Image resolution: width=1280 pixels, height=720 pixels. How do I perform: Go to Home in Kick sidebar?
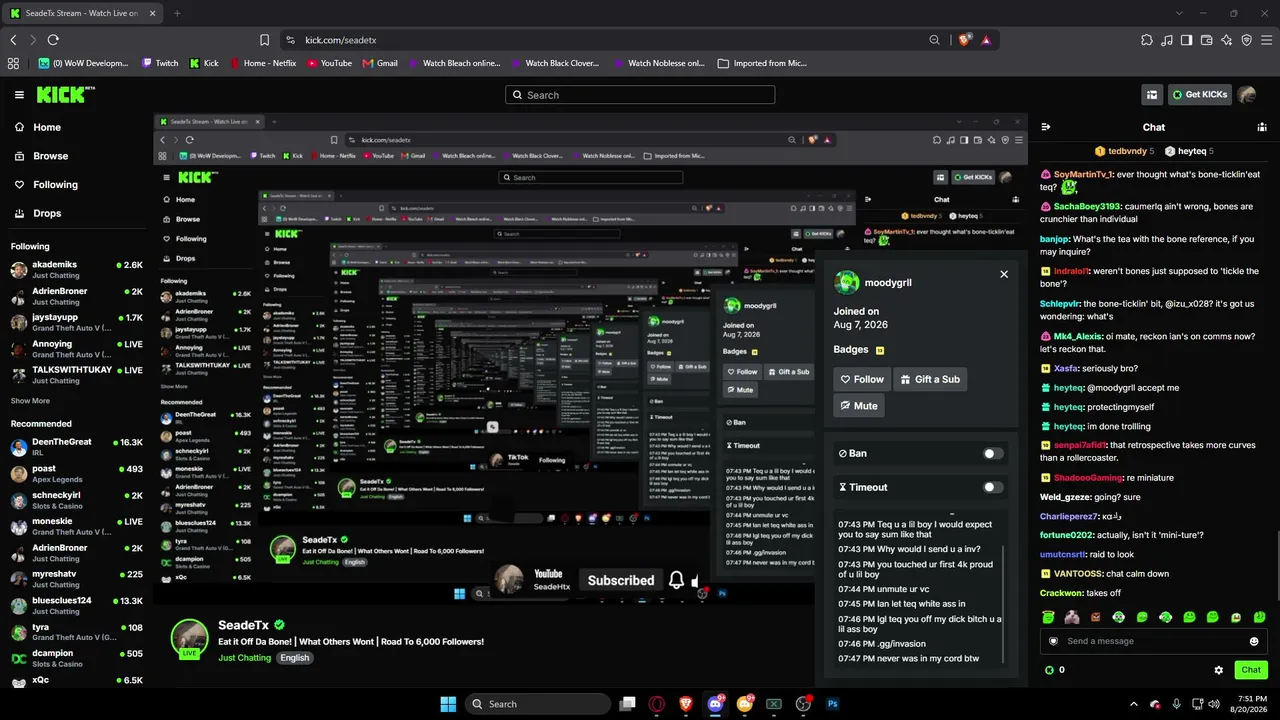tap(37, 127)
